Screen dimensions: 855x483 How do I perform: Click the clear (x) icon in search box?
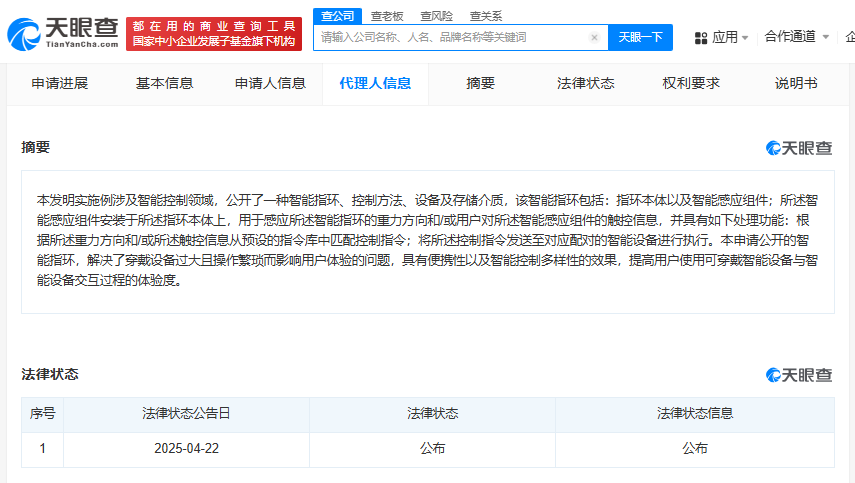(594, 38)
